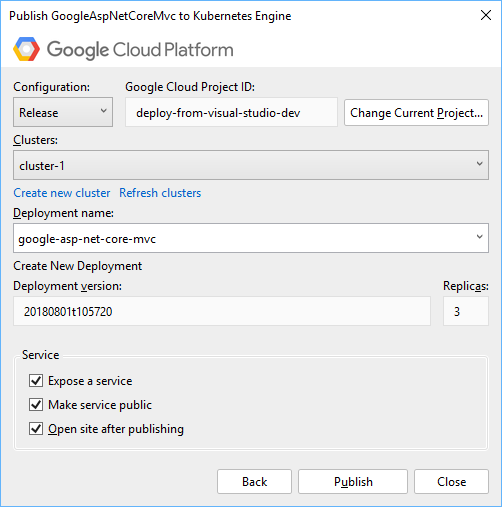Click the Replicas field showing 3
The height and width of the screenshot is (507, 502).
[x=466, y=311]
